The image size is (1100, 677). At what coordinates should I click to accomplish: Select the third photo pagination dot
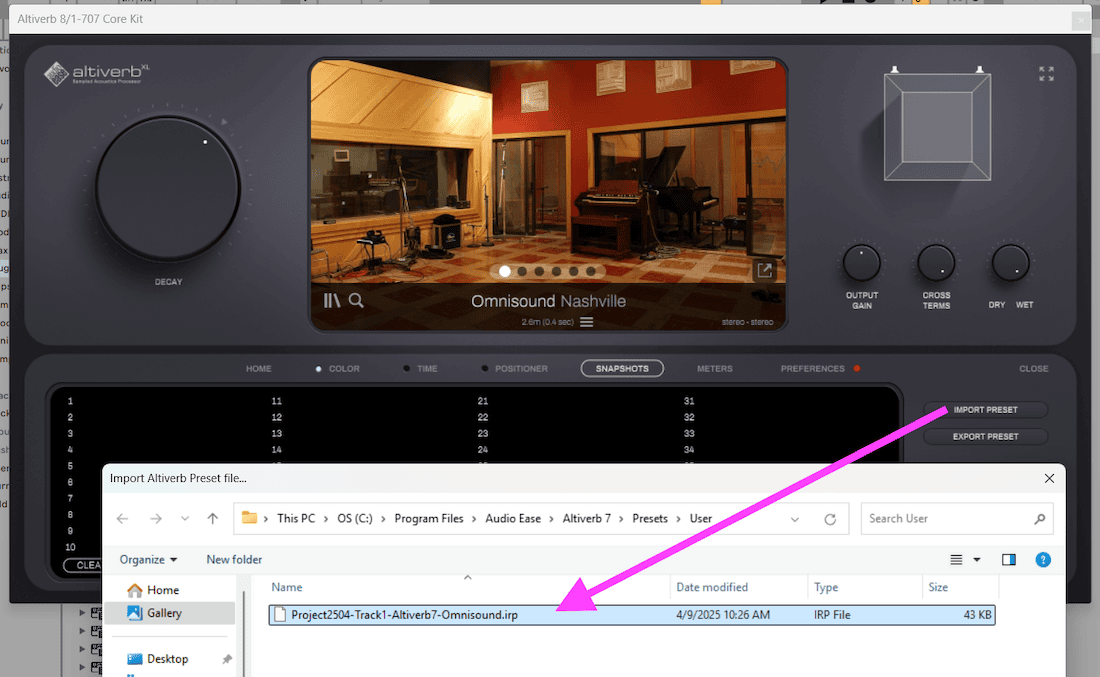click(x=539, y=271)
